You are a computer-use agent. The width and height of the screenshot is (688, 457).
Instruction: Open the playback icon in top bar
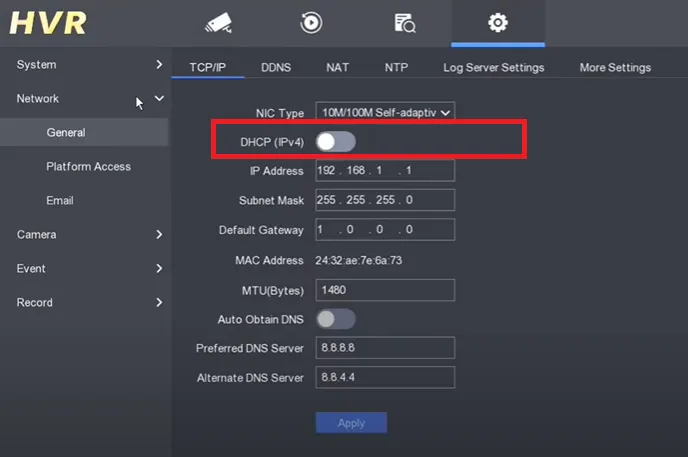point(311,23)
